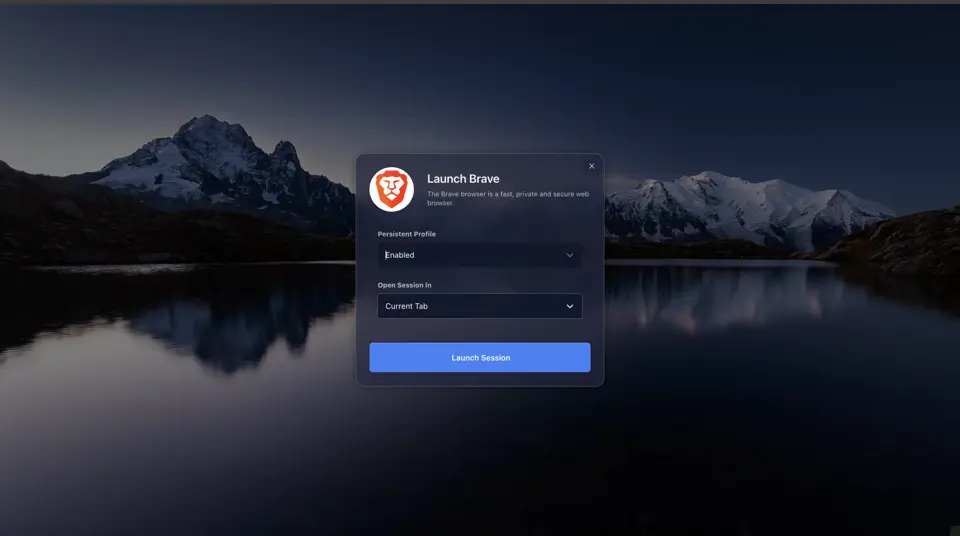Click empty dialog area below Launch Session
This screenshot has width=960, height=536.
pos(479,379)
